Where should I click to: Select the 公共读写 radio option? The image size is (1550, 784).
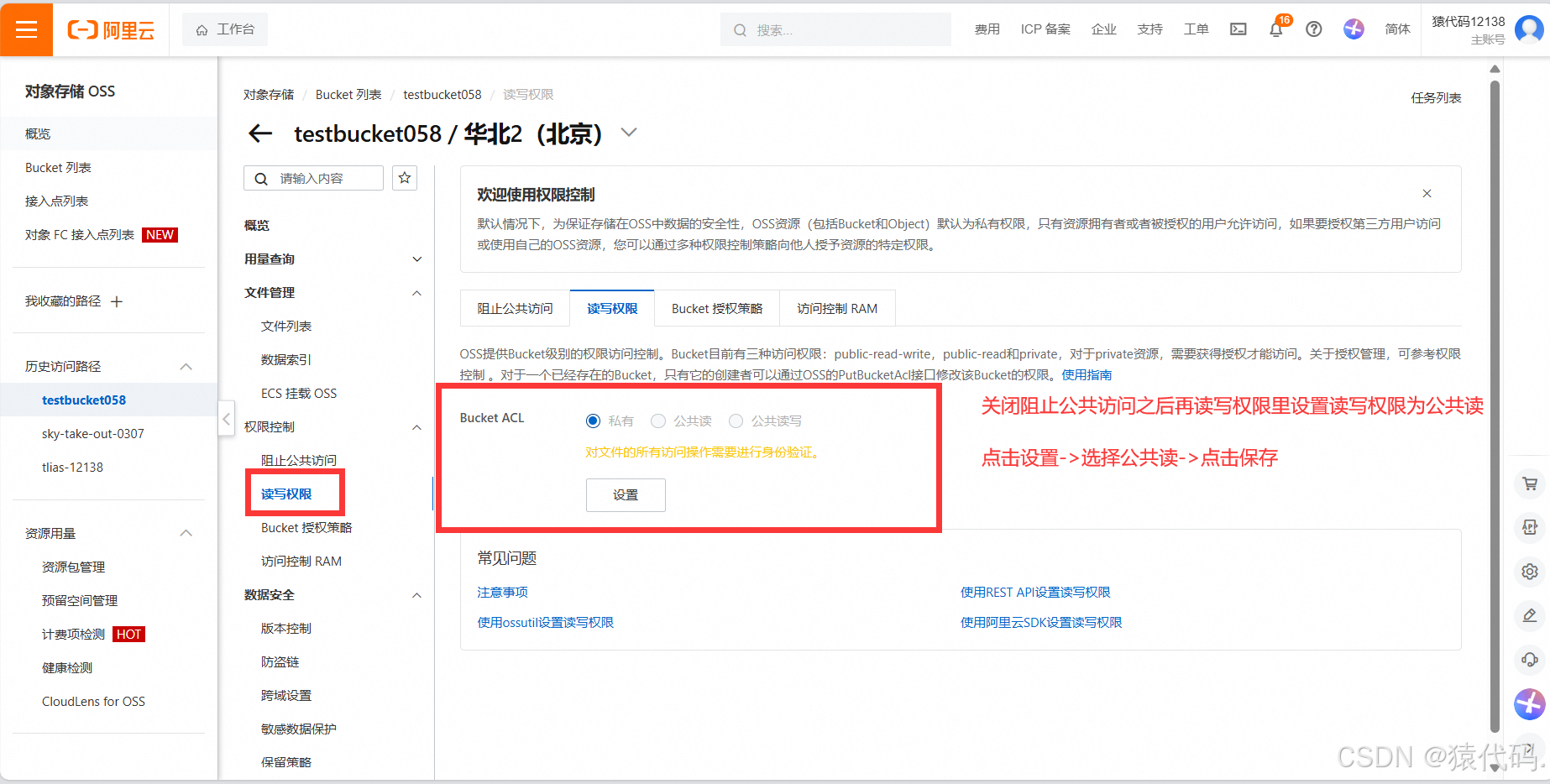tap(736, 421)
